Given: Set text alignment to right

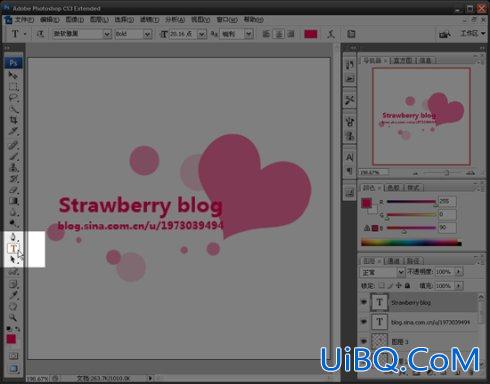Looking at the screenshot, I should (291, 34).
